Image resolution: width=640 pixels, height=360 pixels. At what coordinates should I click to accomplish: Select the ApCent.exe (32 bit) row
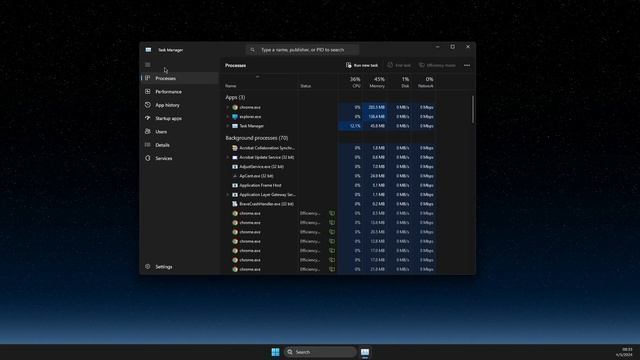330,176
